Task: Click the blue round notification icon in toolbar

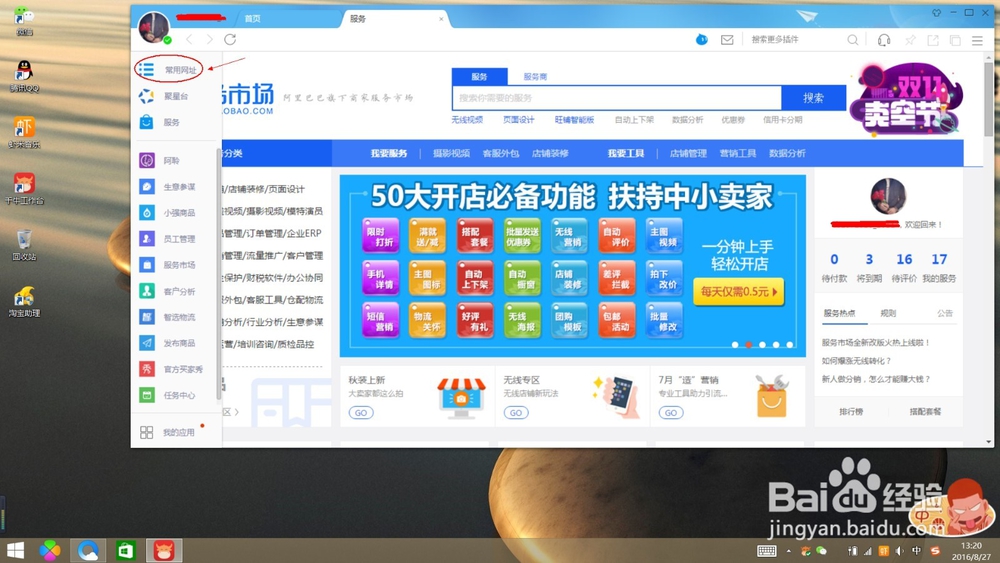Action: 702,40
